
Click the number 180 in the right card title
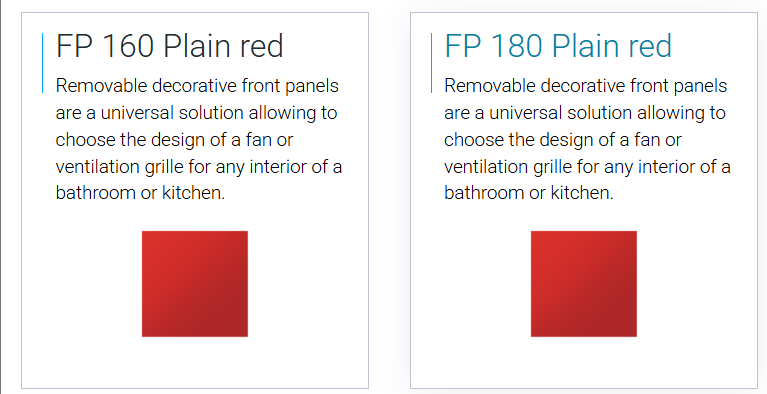click(517, 46)
